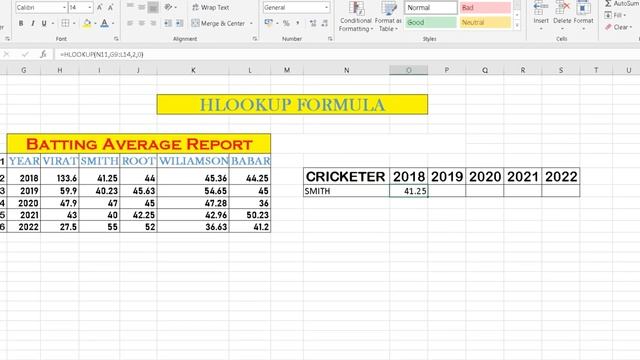Apply Bad cell style
Image resolution: width=640 pixels, height=360 pixels.
(485, 7)
